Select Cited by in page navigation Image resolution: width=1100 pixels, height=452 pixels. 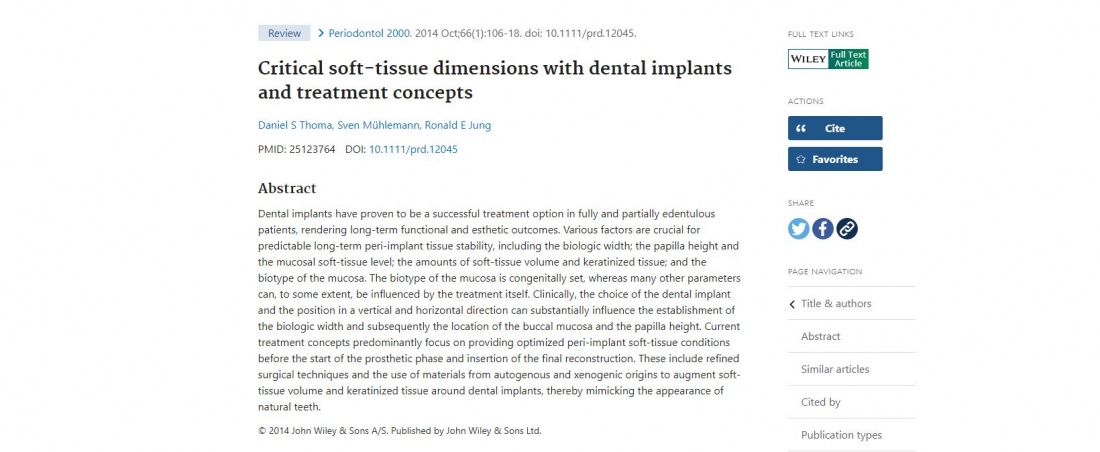[821, 402]
